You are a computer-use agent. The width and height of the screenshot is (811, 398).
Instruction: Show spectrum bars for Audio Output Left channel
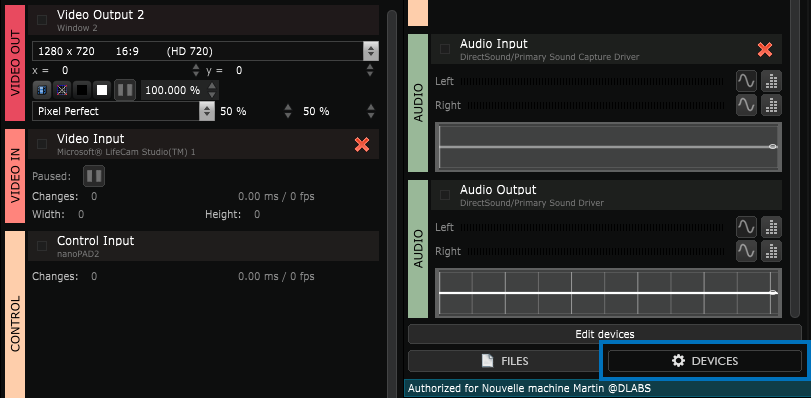click(771, 227)
